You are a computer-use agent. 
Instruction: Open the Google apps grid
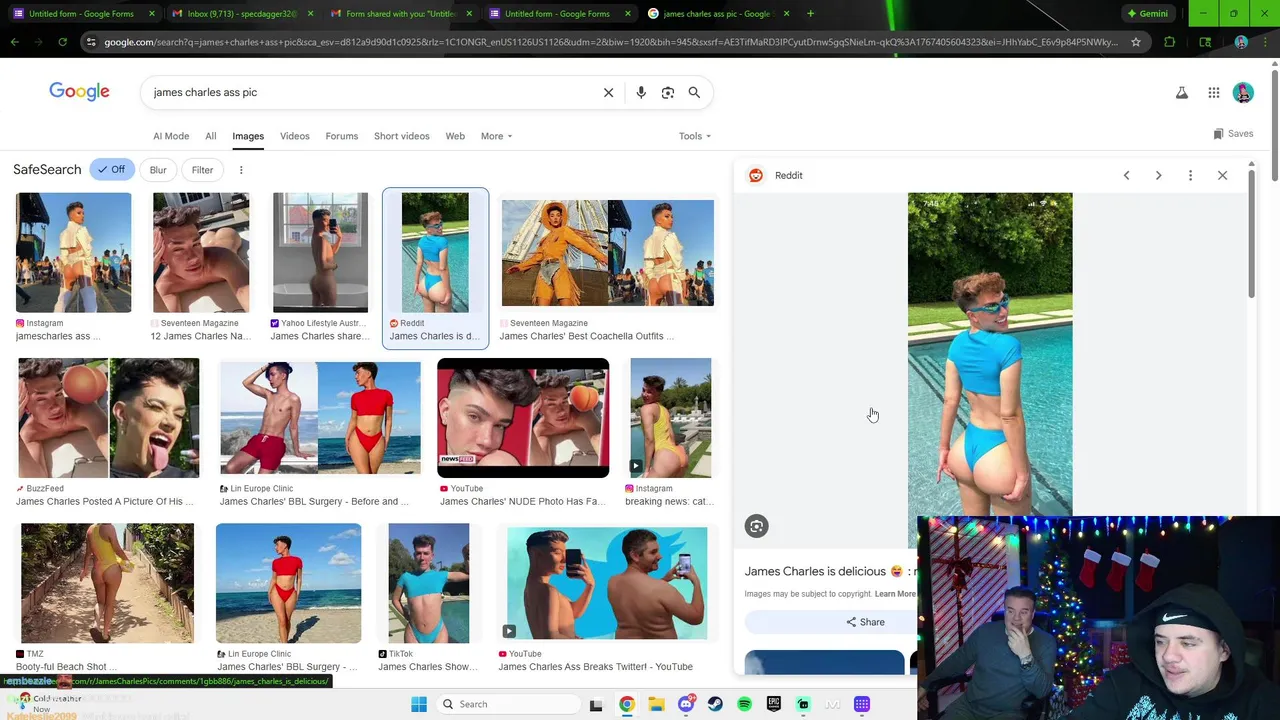tap(1213, 93)
